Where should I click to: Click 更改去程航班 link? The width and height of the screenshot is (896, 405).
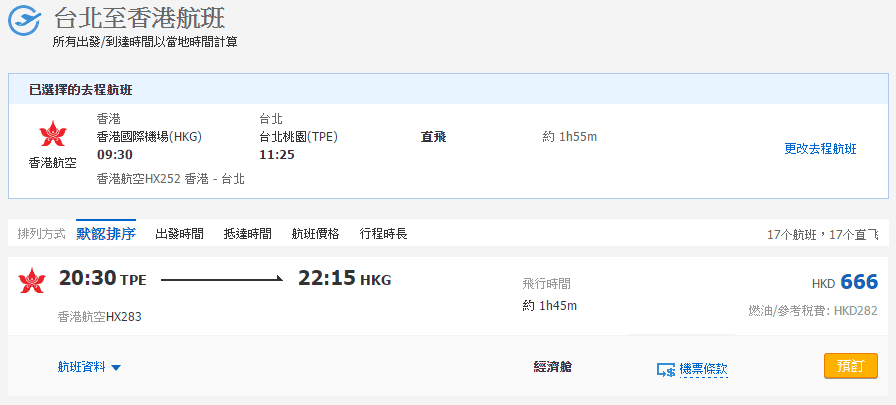pyautogui.click(x=820, y=149)
